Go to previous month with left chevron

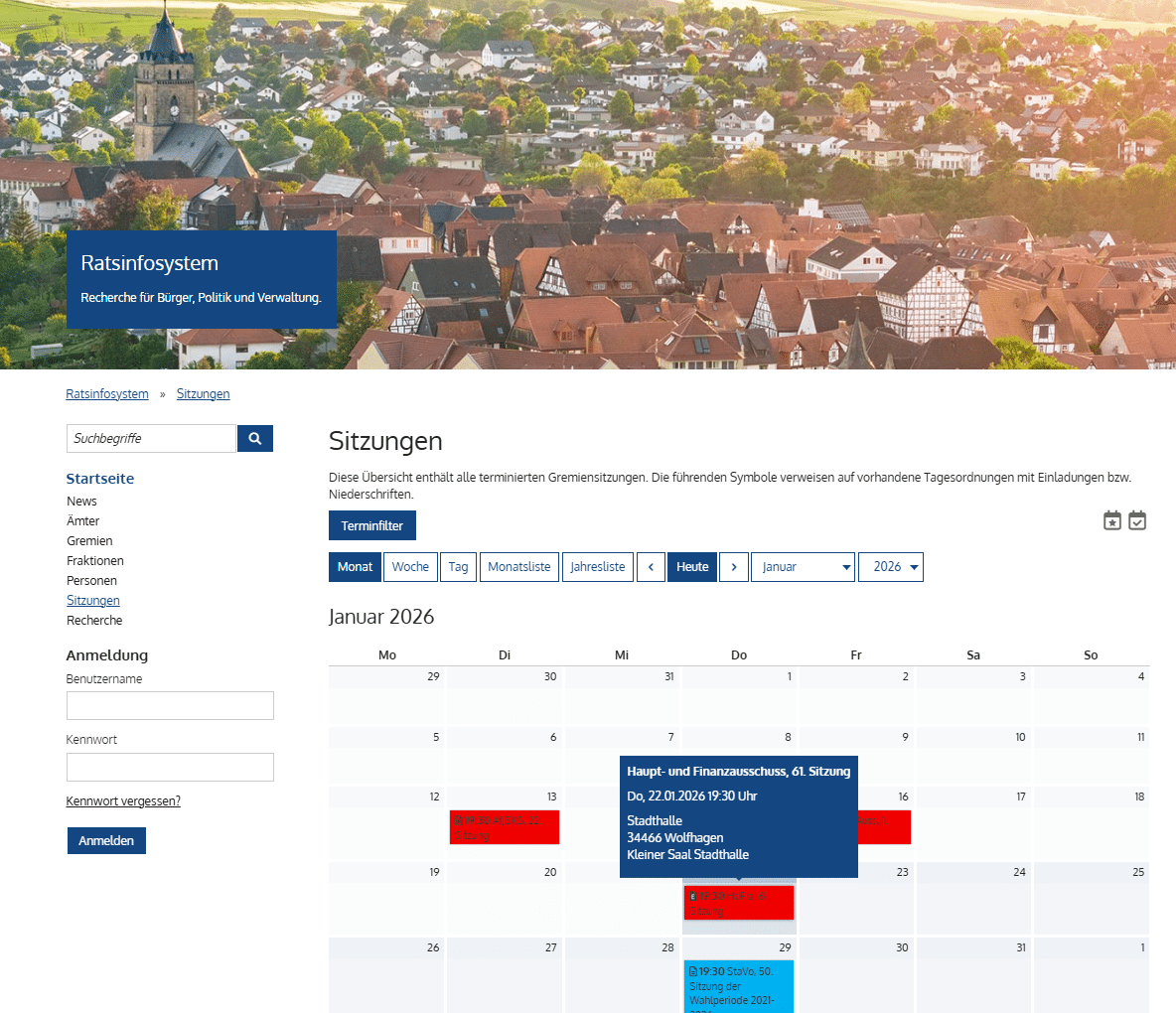pos(651,567)
